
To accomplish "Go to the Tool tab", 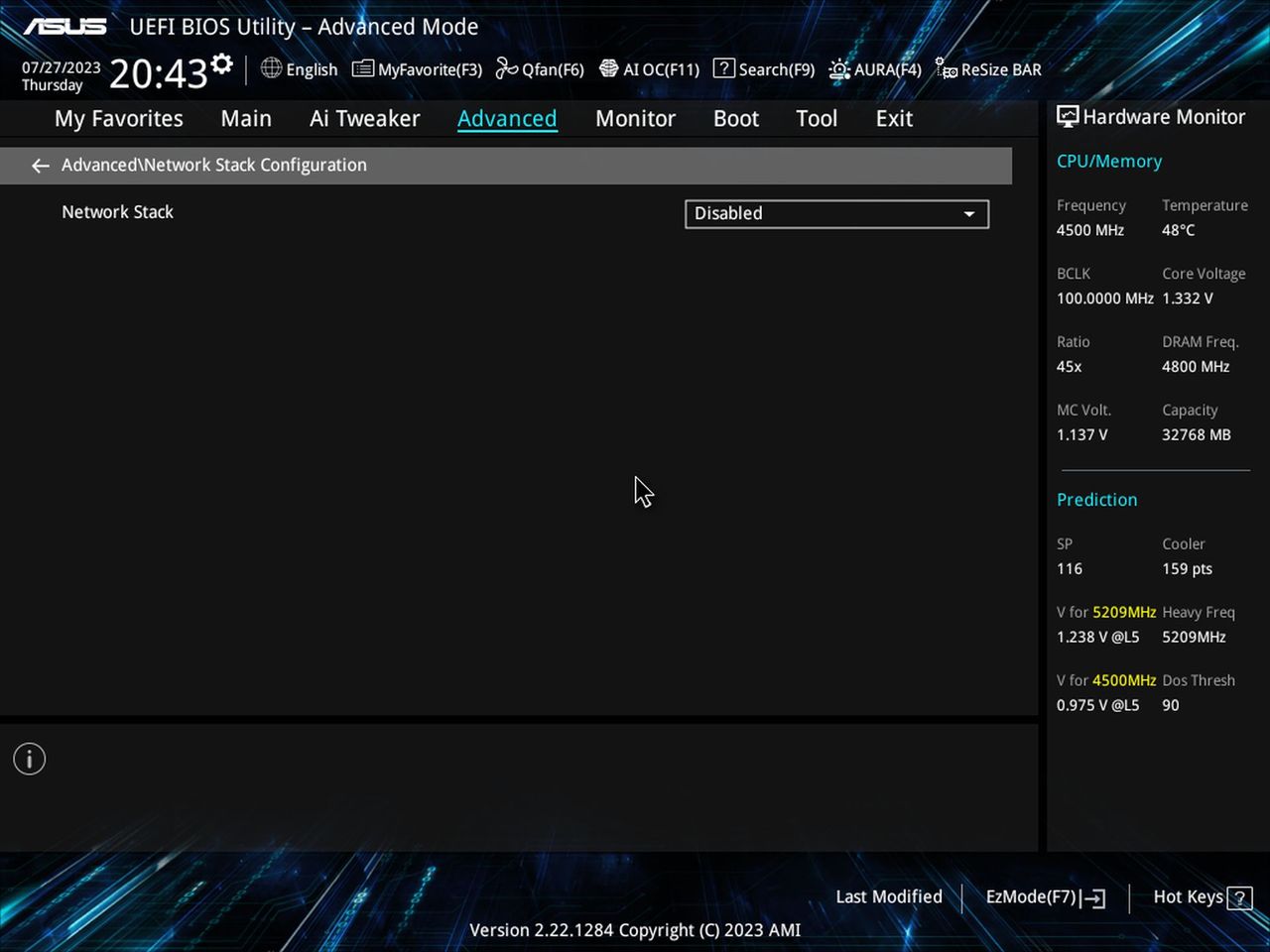I will tap(817, 119).
